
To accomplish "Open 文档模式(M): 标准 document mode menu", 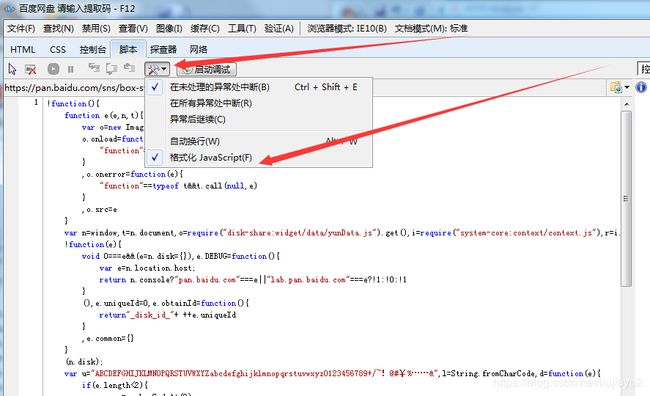I will (x=431, y=29).
